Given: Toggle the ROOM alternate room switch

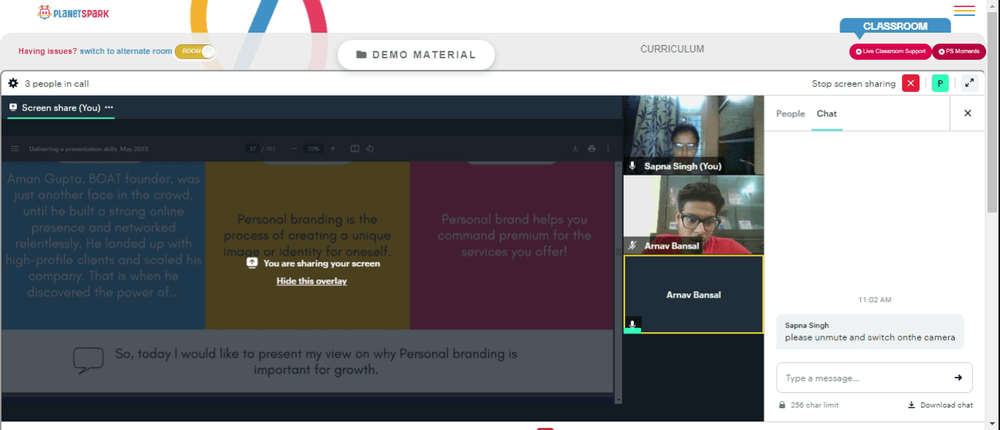Looking at the screenshot, I should pyautogui.click(x=195, y=51).
